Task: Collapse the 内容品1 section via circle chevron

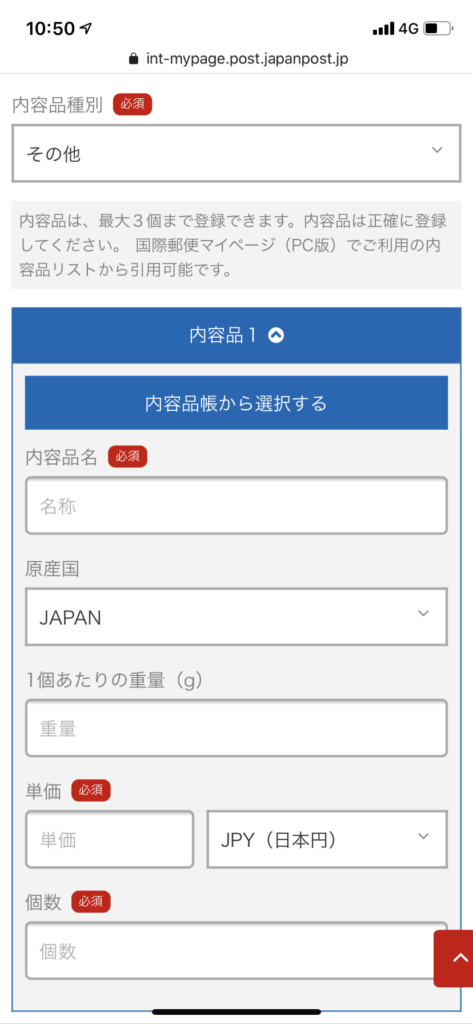Action: (276, 336)
